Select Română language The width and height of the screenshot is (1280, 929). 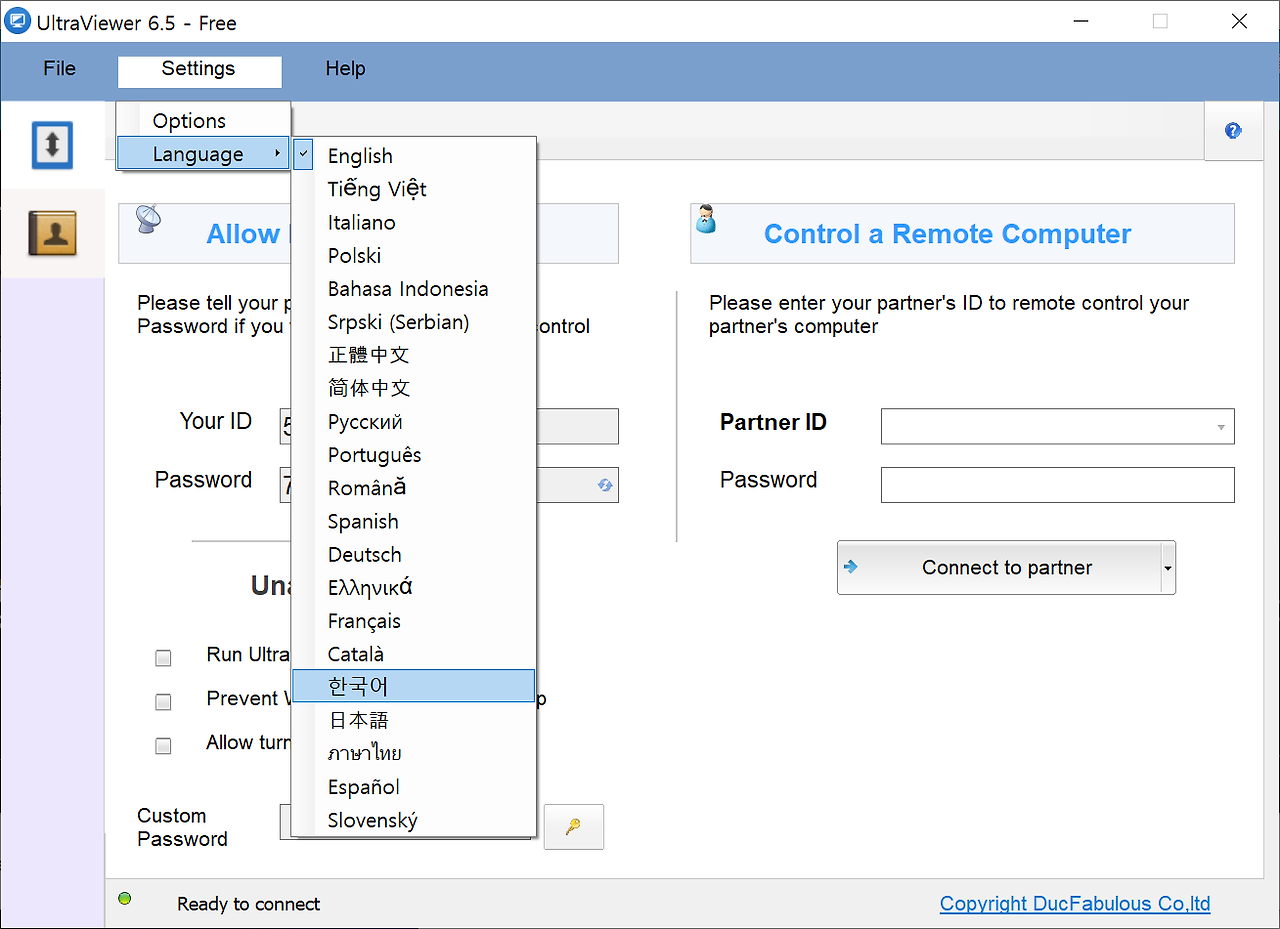pos(414,488)
